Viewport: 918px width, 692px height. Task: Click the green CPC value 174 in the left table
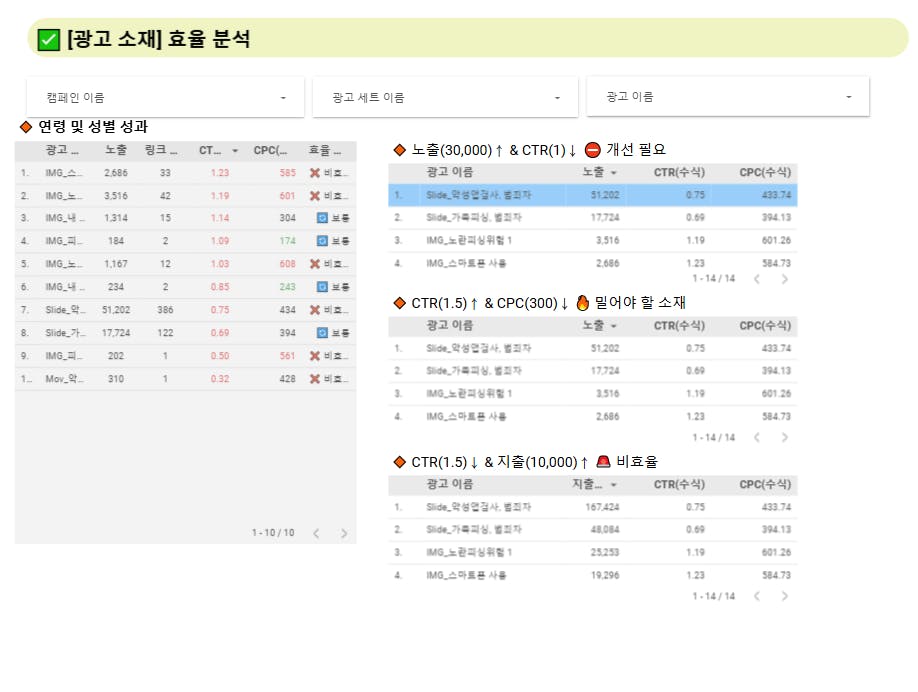(x=287, y=241)
